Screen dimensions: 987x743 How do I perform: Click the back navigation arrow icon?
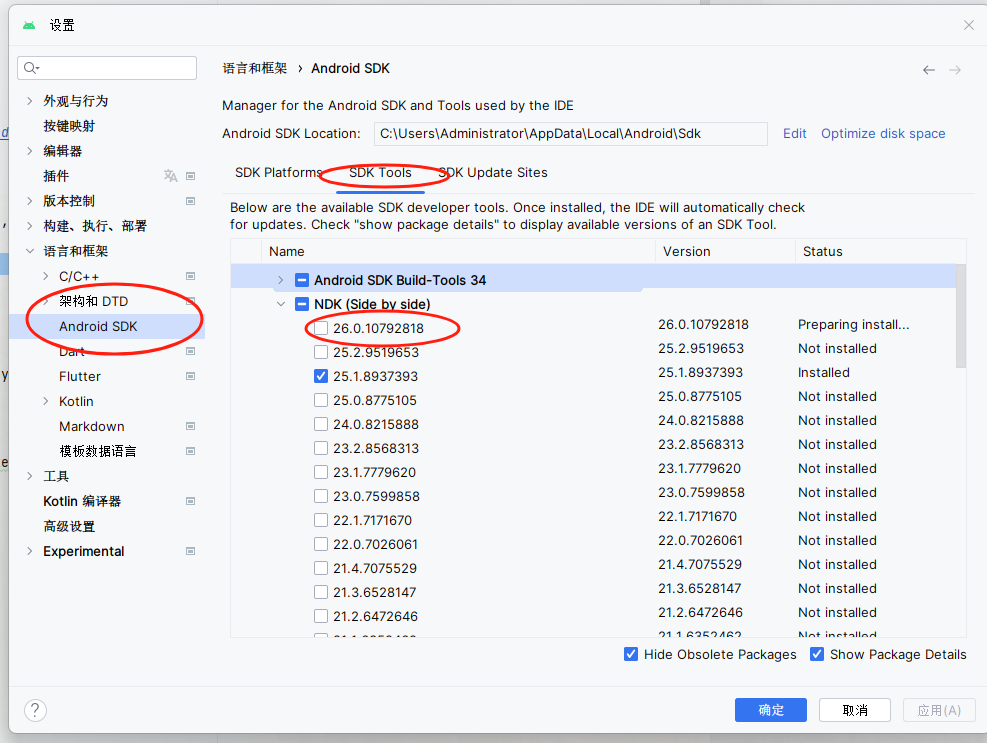929,70
